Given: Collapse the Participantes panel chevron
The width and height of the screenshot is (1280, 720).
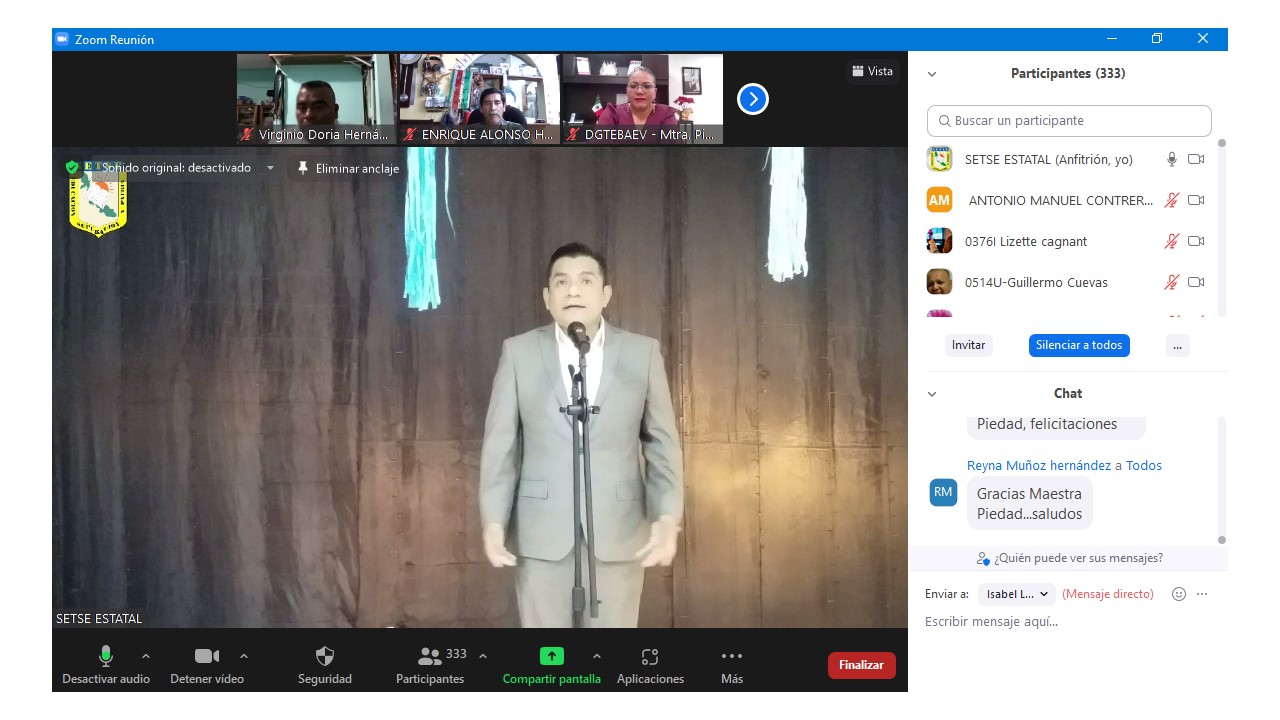Looking at the screenshot, I should tap(932, 74).
